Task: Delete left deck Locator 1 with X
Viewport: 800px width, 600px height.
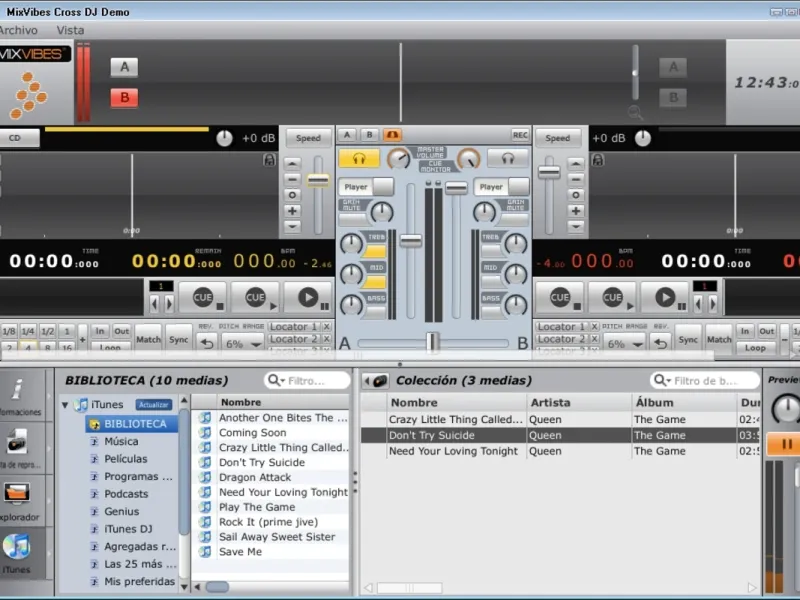Action: coord(327,327)
